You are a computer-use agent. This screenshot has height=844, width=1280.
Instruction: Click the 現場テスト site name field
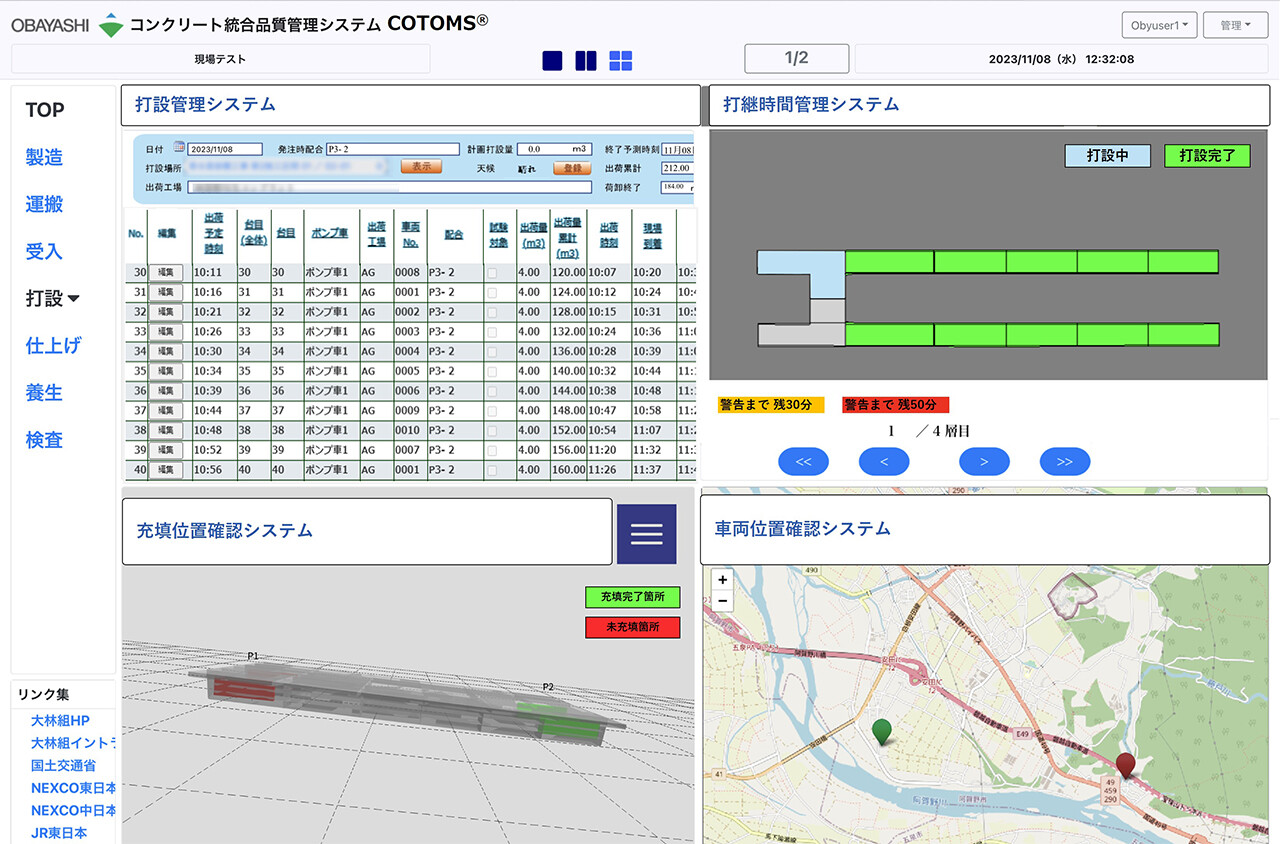(221, 59)
